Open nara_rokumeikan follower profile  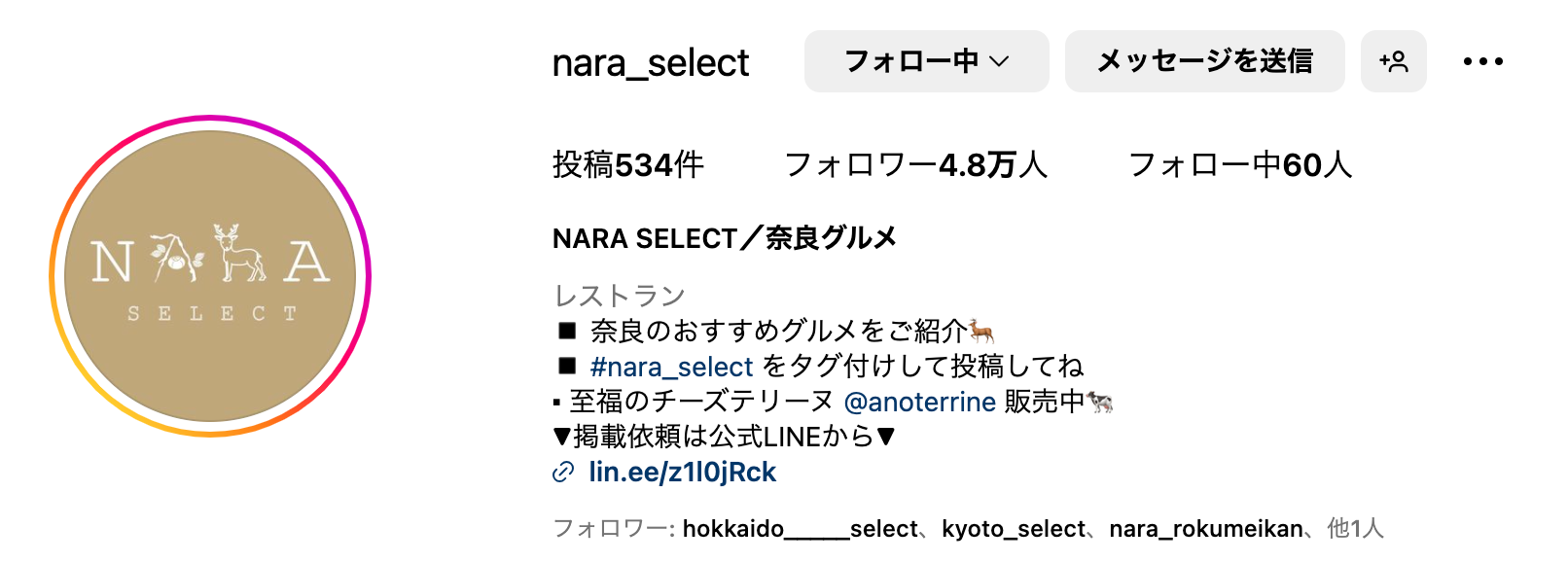click(1205, 529)
